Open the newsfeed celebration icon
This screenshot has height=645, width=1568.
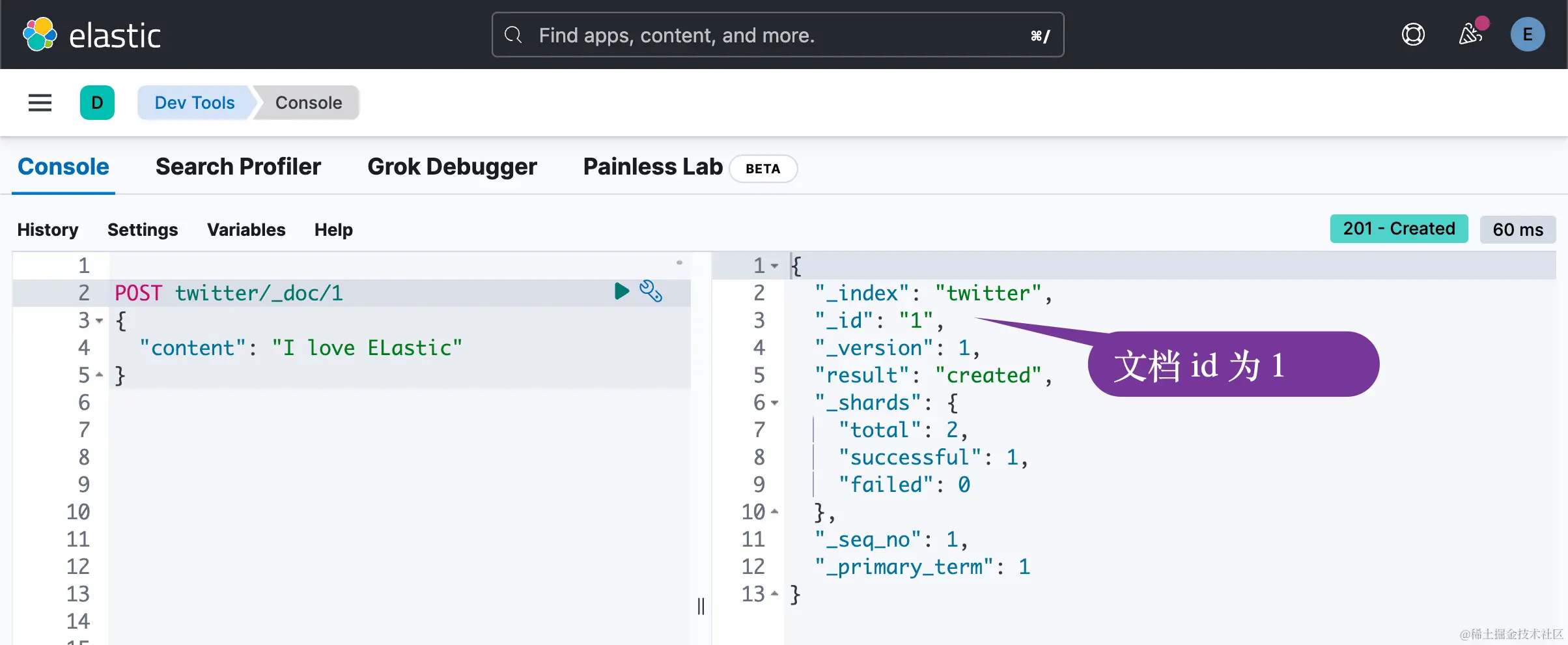pos(1471,35)
